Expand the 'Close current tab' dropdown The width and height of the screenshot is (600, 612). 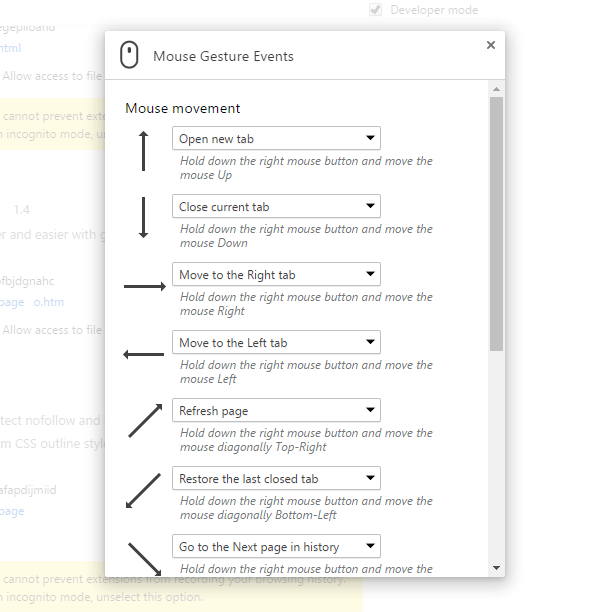pos(276,207)
